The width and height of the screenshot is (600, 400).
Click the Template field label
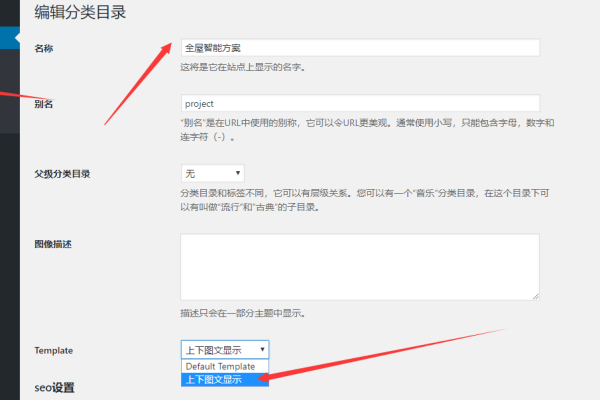(x=54, y=350)
